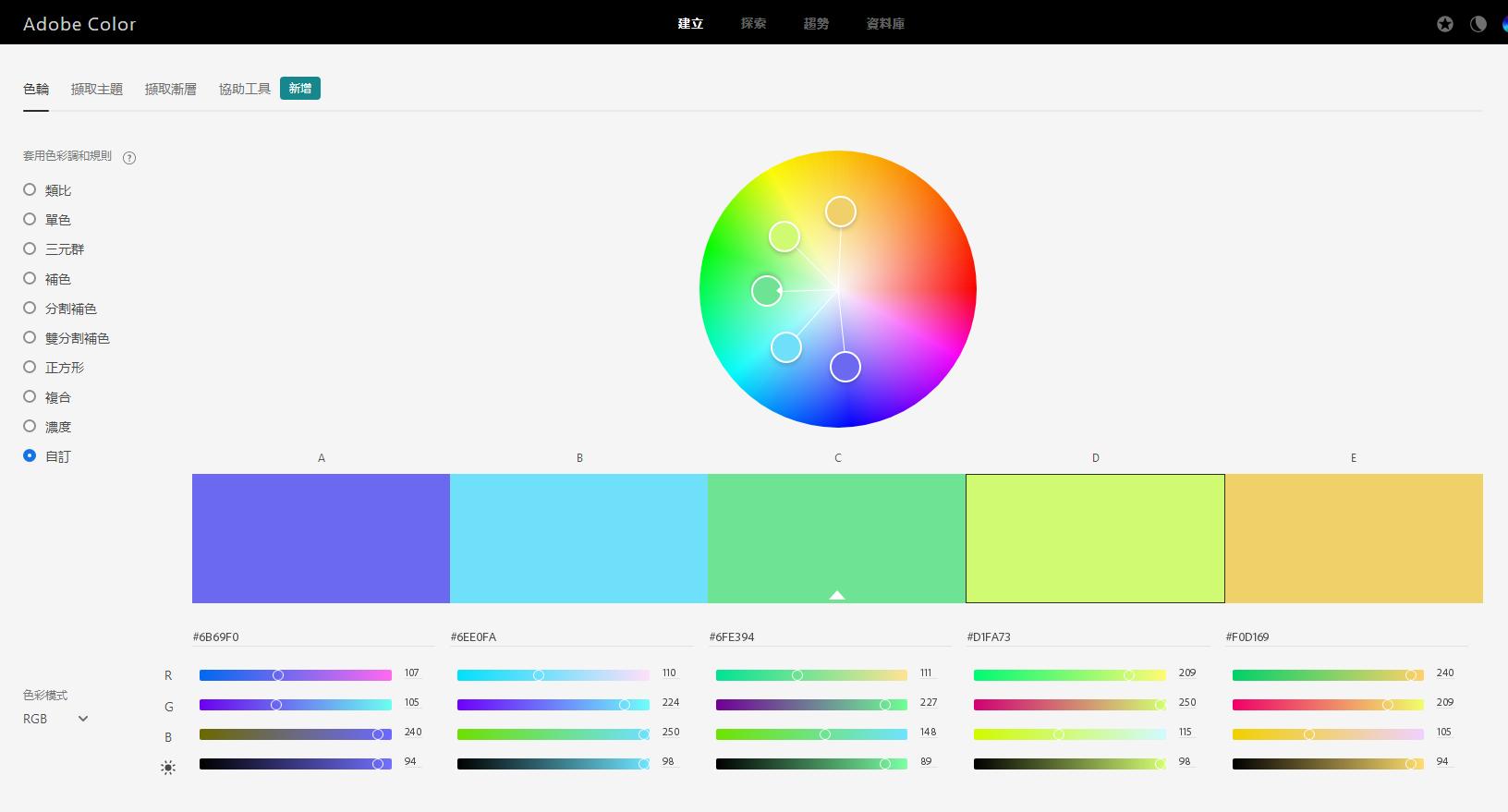
Task: Click the brightness sun icon
Action: 168,767
